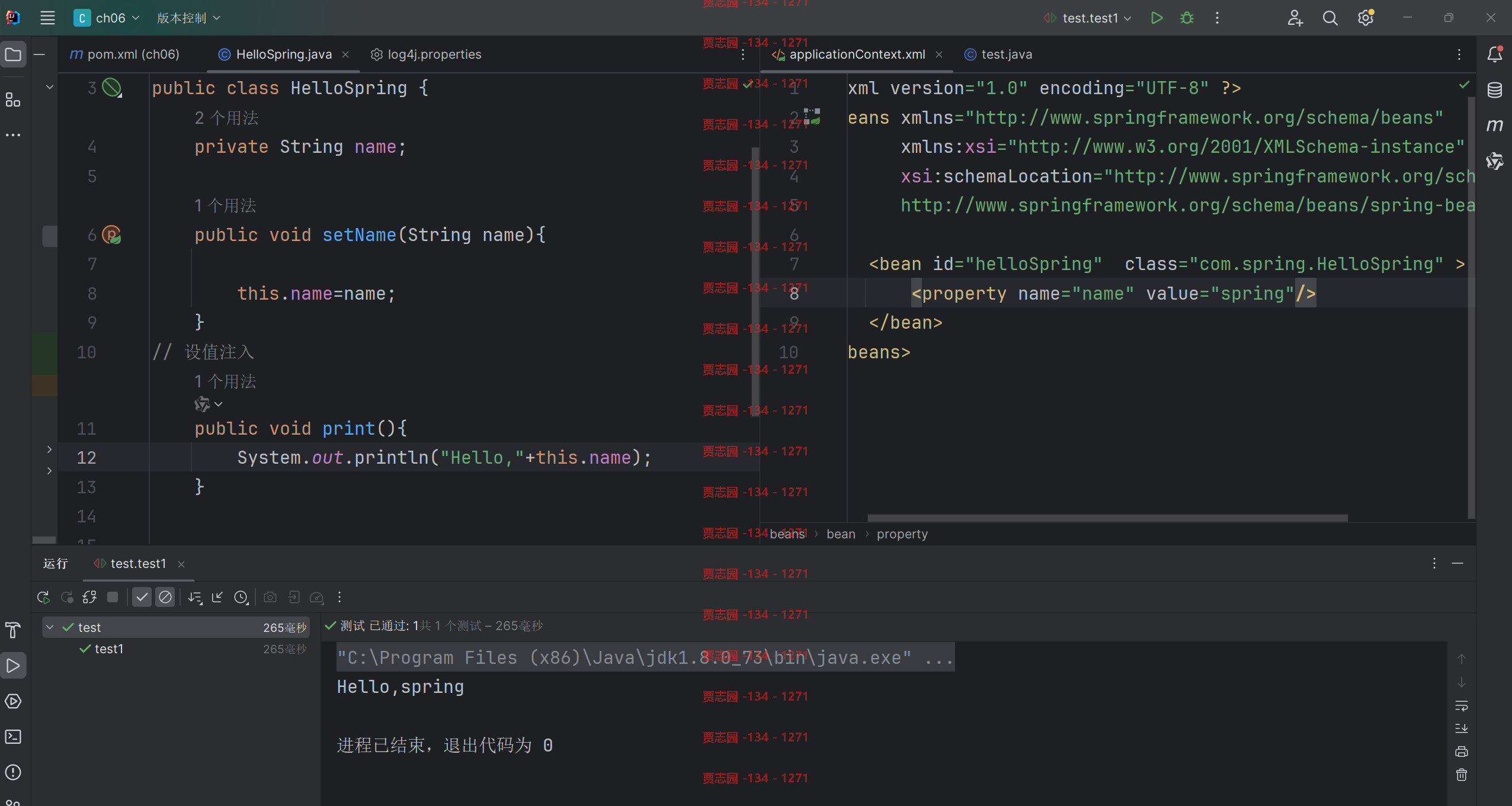Print the console output
The height and width of the screenshot is (806, 1512).
click(x=1462, y=752)
